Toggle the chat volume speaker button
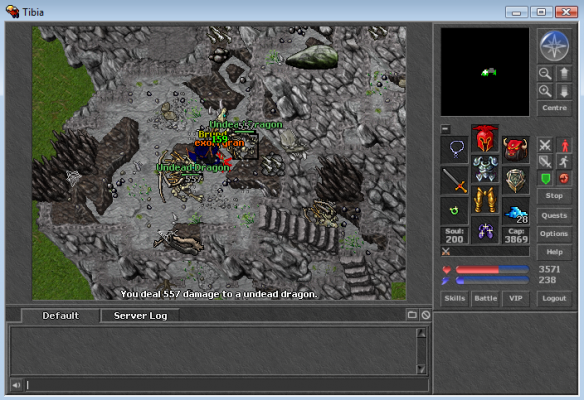Screen dimensions: 584x400 [16, 385]
